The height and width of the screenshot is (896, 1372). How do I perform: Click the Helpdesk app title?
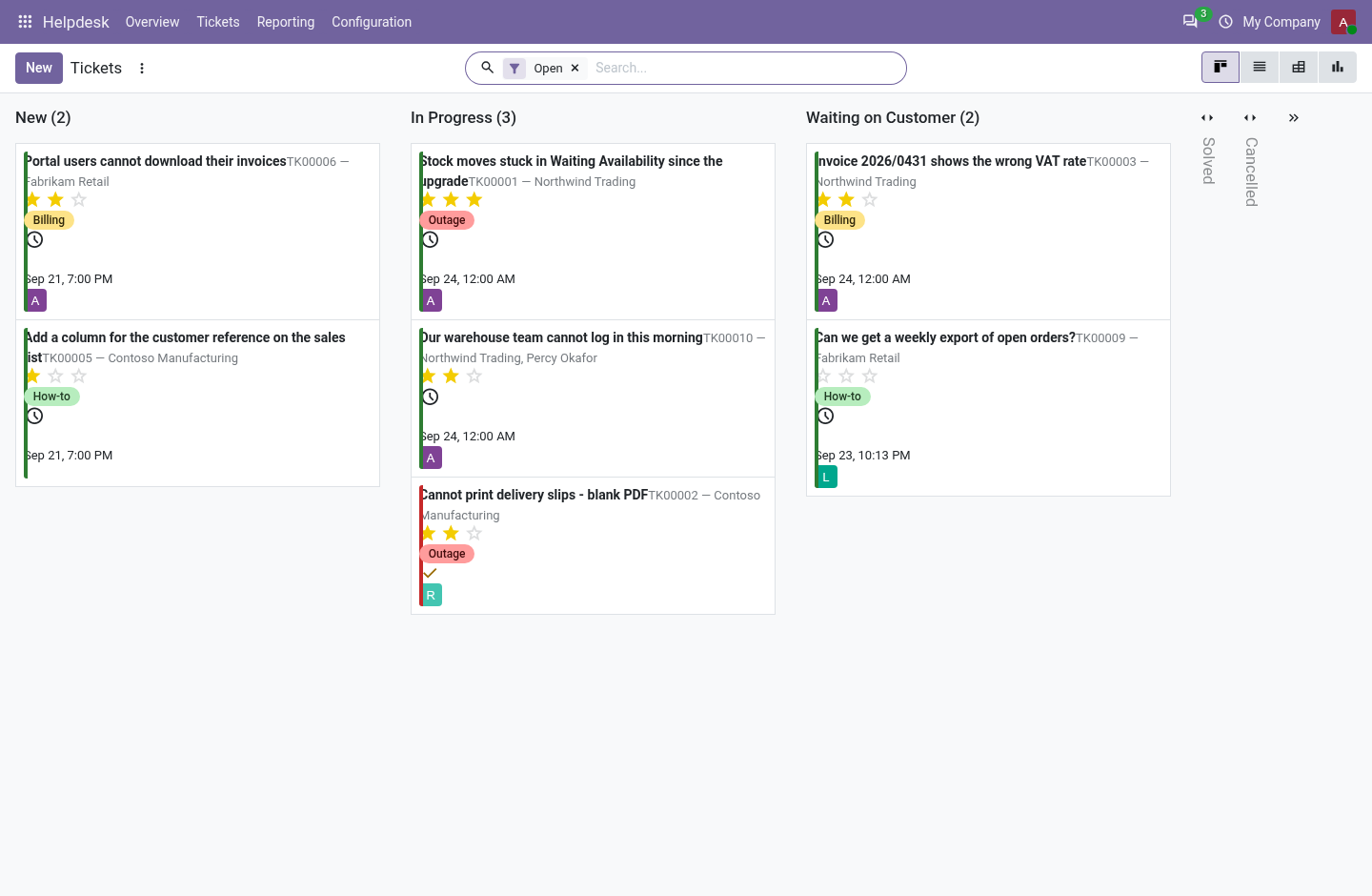[x=76, y=21]
